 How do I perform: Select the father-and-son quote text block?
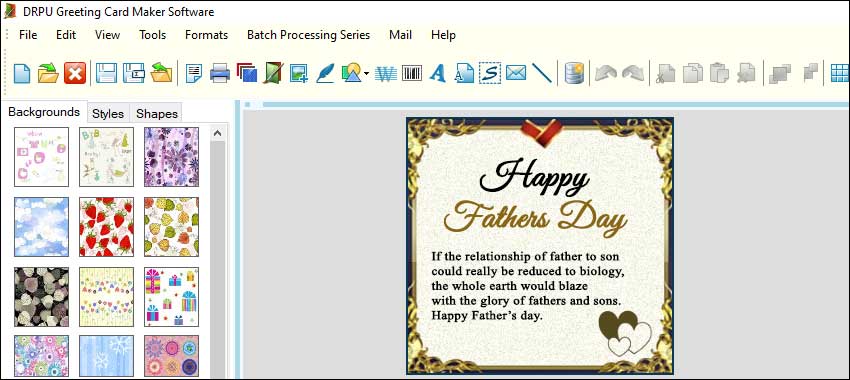529,286
